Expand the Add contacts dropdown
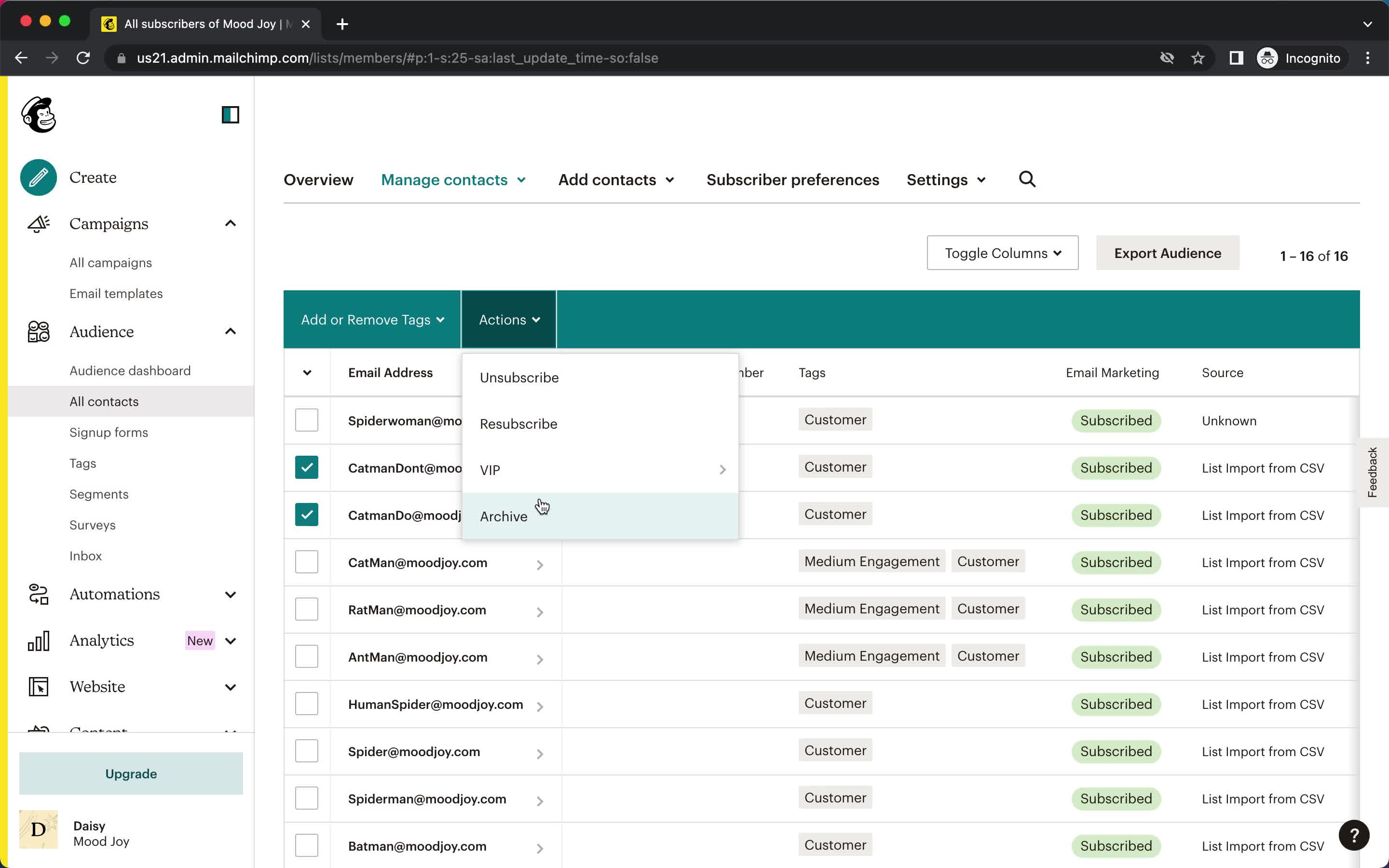This screenshot has width=1389, height=868. (x=615, y=179)
